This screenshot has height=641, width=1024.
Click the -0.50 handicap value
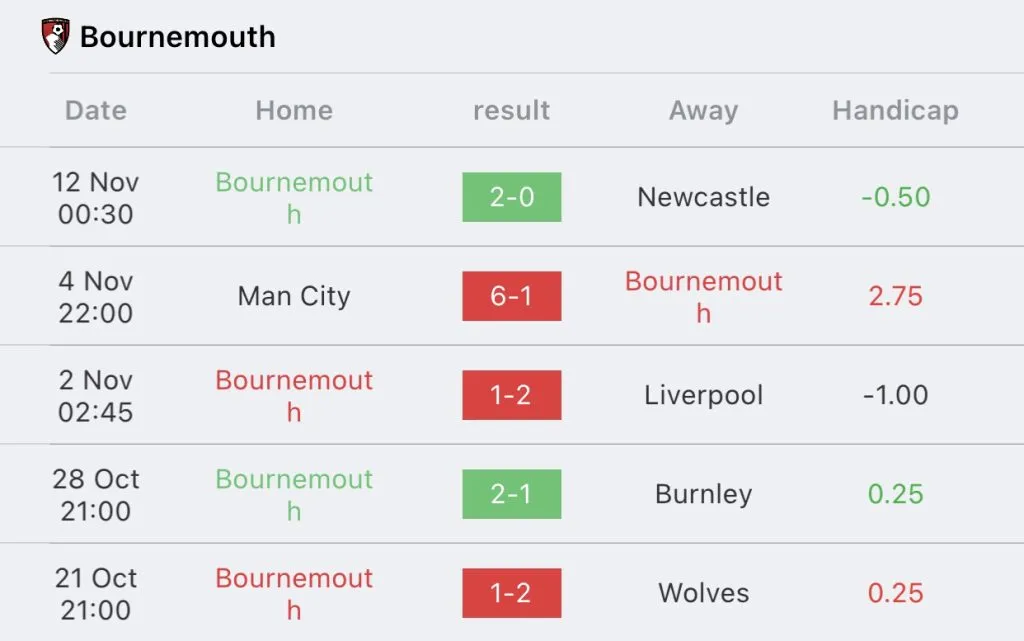tap(895, 197)
